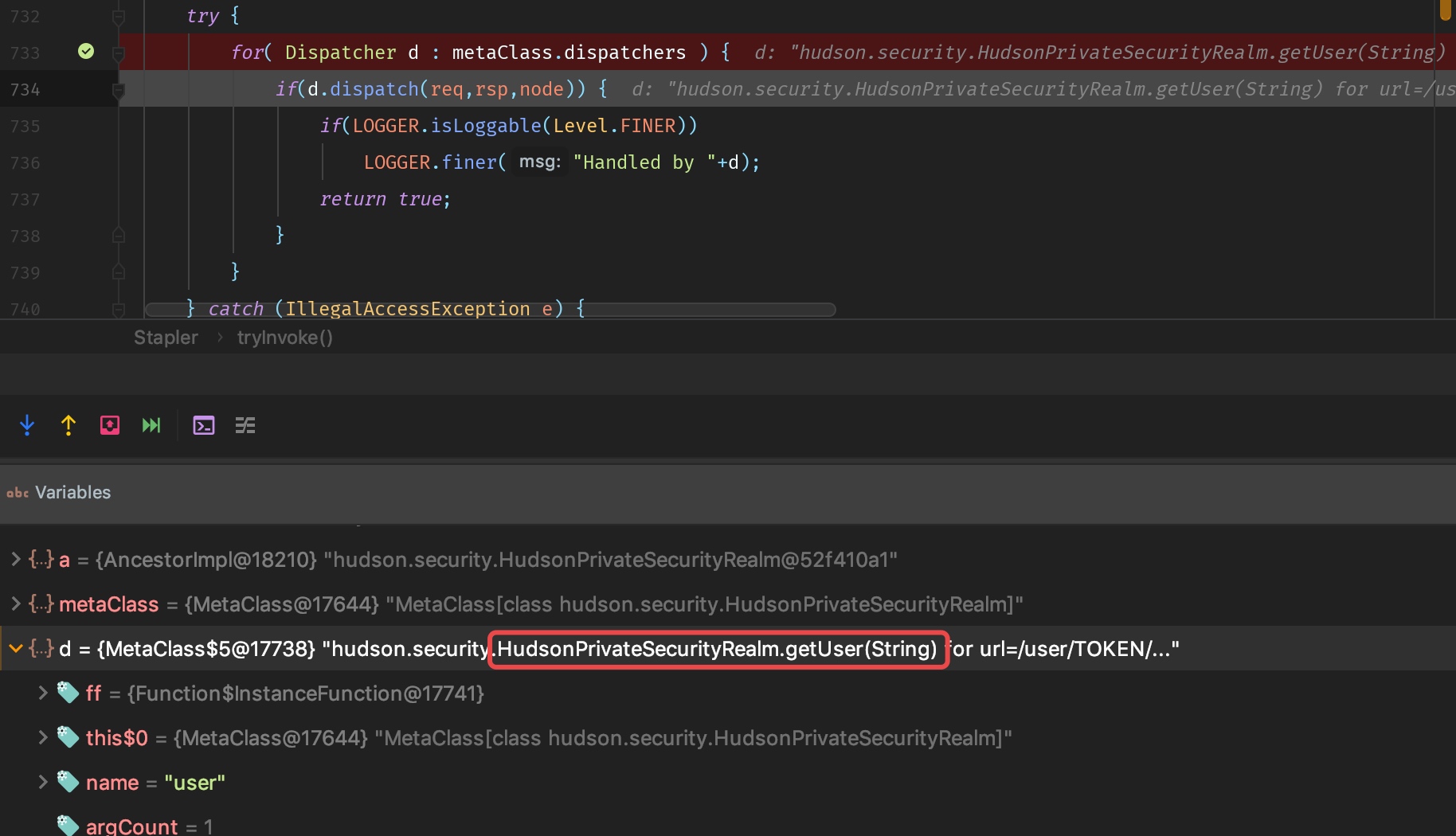
Task: Collapse the try block fold marker at line 732
Action: coord(118,16)
